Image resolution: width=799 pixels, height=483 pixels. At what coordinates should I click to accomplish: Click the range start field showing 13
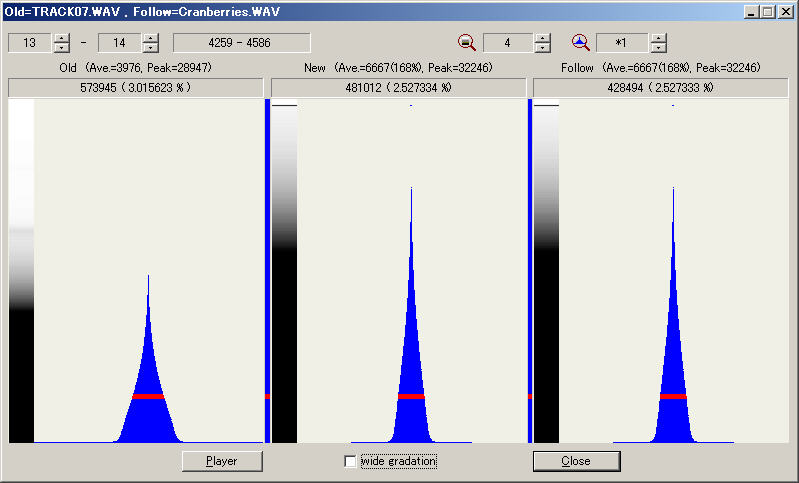click(x=30, y=43)
